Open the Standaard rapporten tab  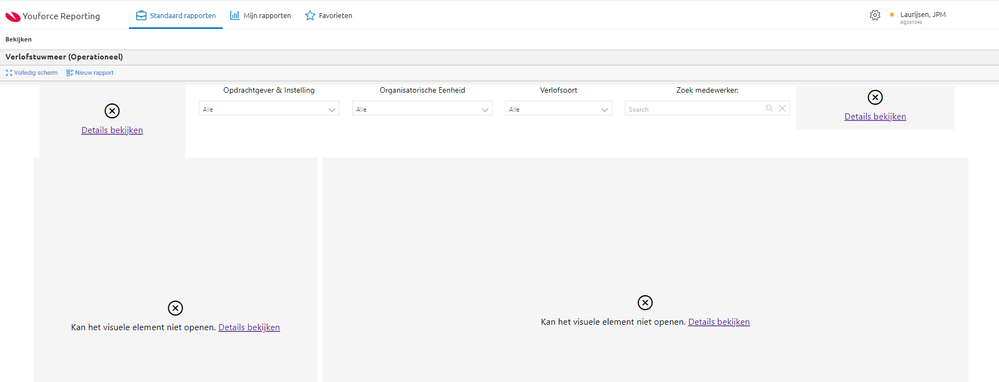click(x=176, y=15)
